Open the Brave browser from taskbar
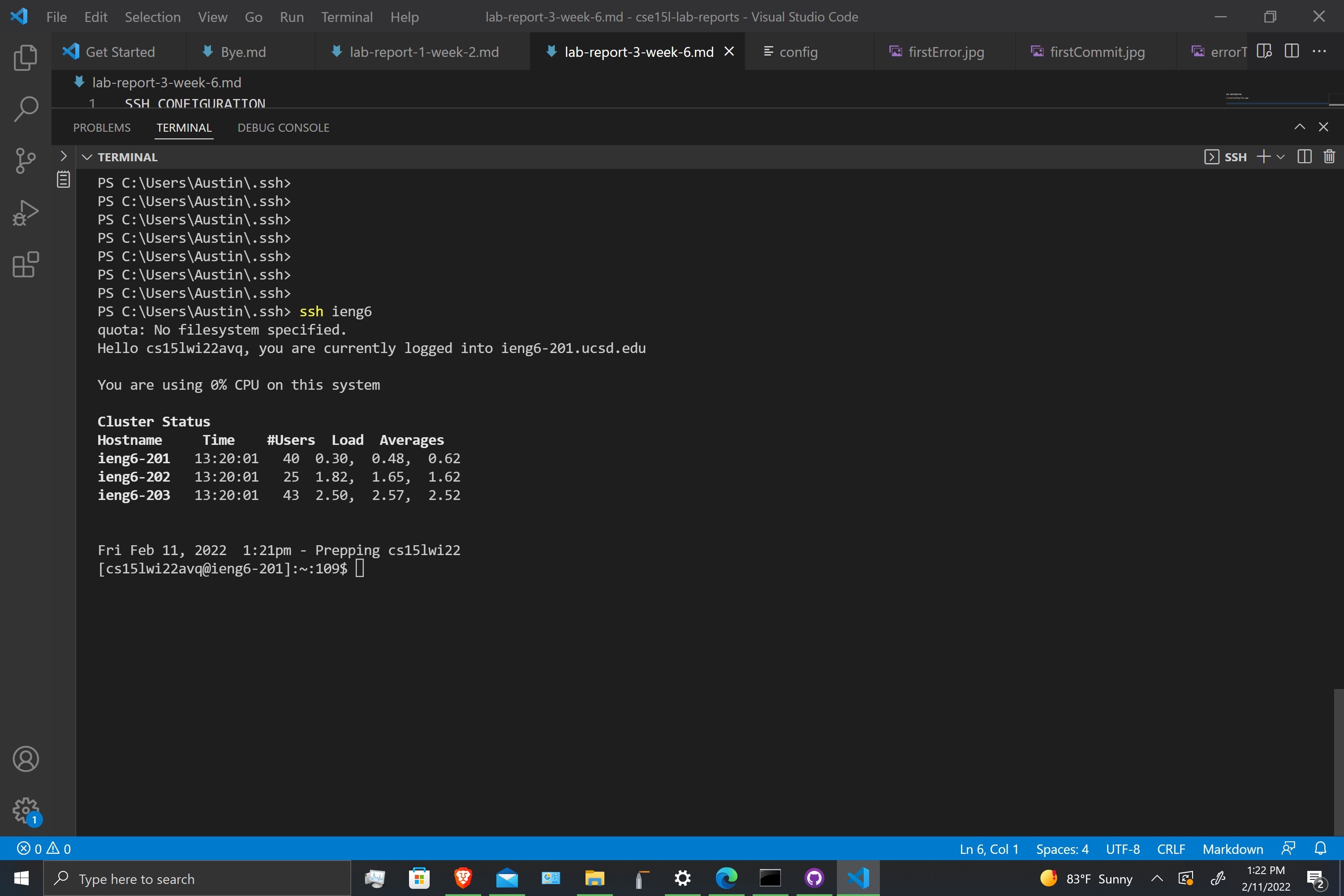Screen dimensions: 1344x896 [x=463, y=878]
